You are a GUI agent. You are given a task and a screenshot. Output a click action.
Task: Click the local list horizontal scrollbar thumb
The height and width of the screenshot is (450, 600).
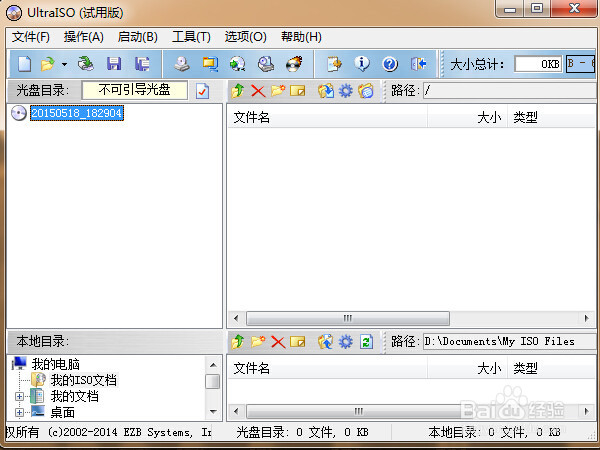tap(358, 411)
